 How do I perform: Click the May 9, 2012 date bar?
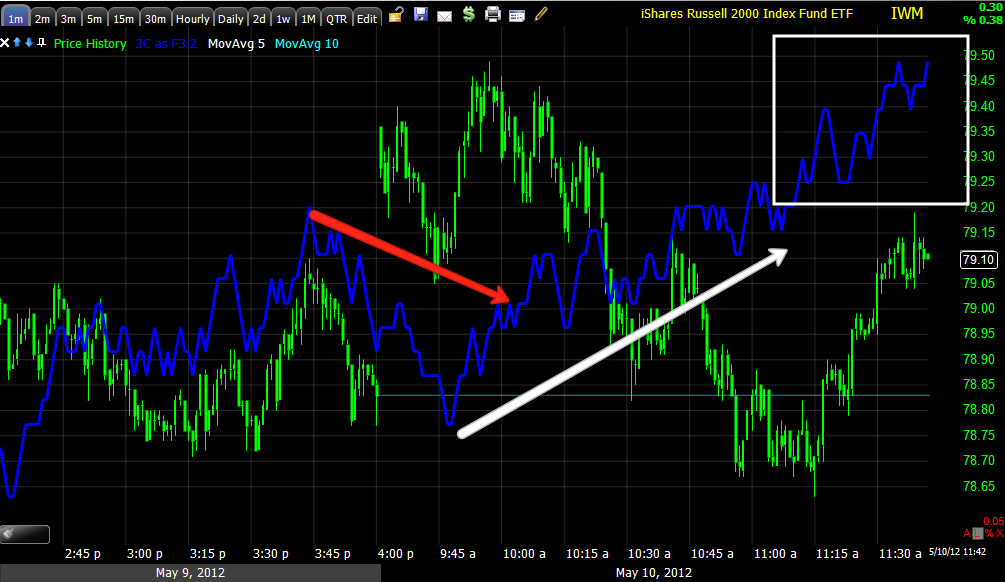(190, 572)
